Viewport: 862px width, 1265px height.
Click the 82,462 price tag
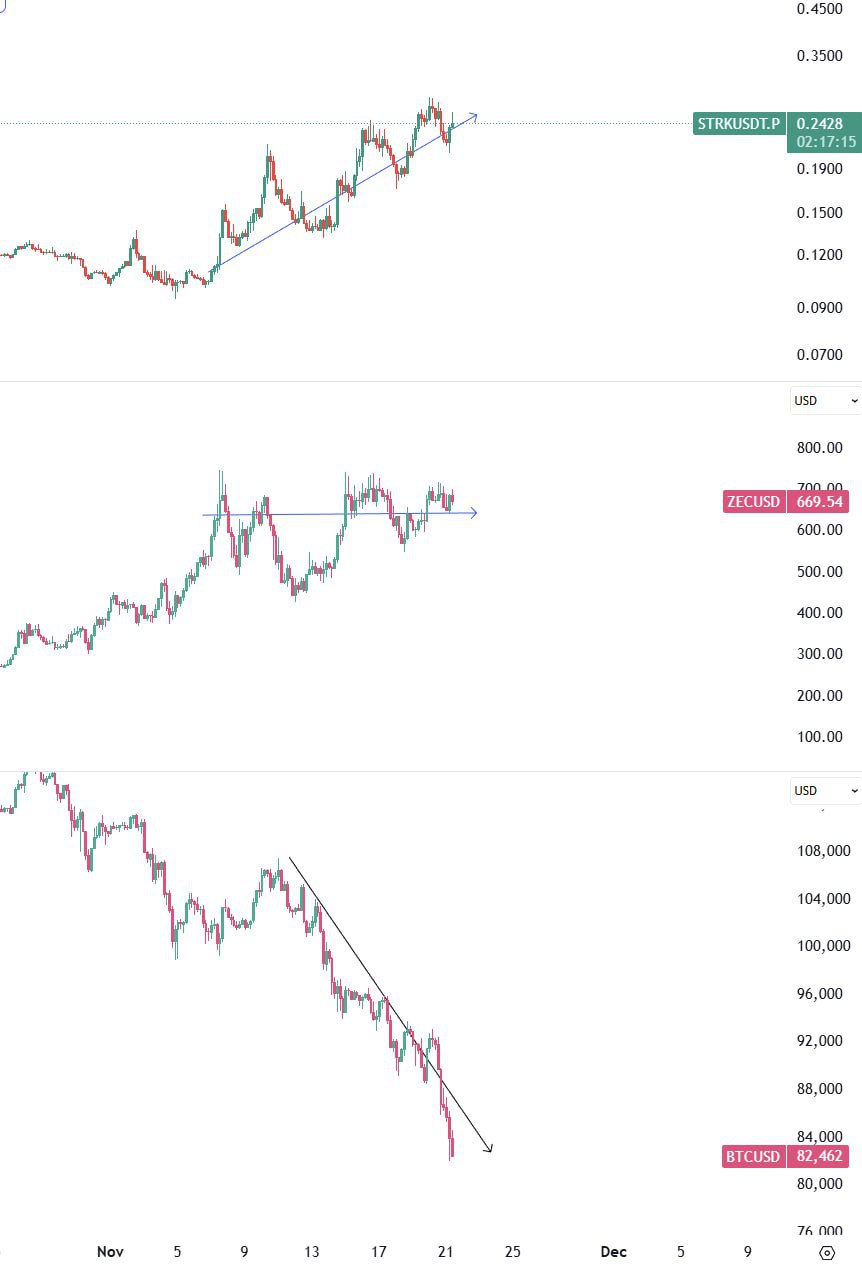point(819,1156)
